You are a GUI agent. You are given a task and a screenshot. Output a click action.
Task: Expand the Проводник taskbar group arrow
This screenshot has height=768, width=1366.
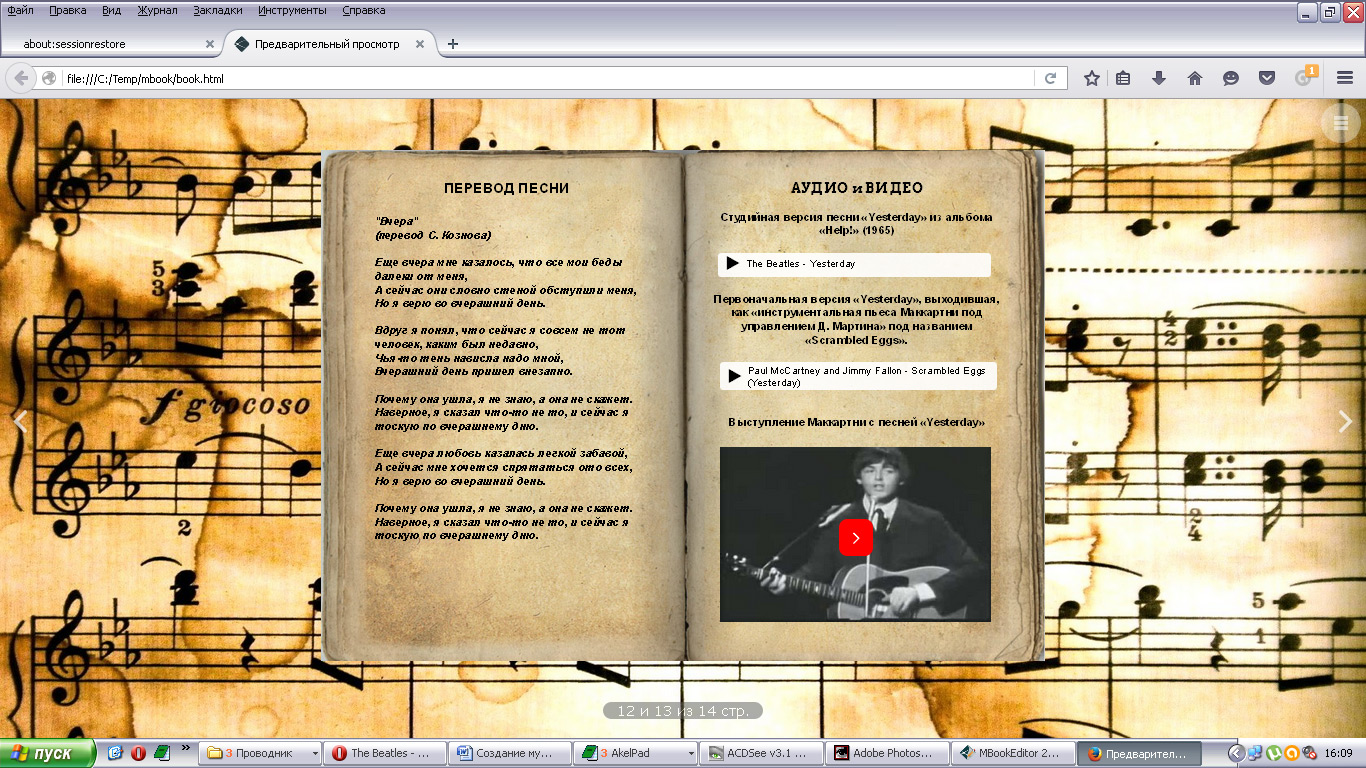point(315,753)
